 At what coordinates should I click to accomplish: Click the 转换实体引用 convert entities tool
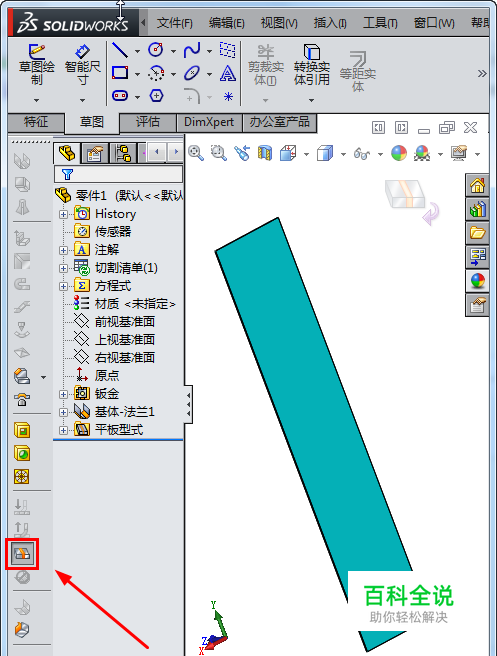click(x=312, y=65)
